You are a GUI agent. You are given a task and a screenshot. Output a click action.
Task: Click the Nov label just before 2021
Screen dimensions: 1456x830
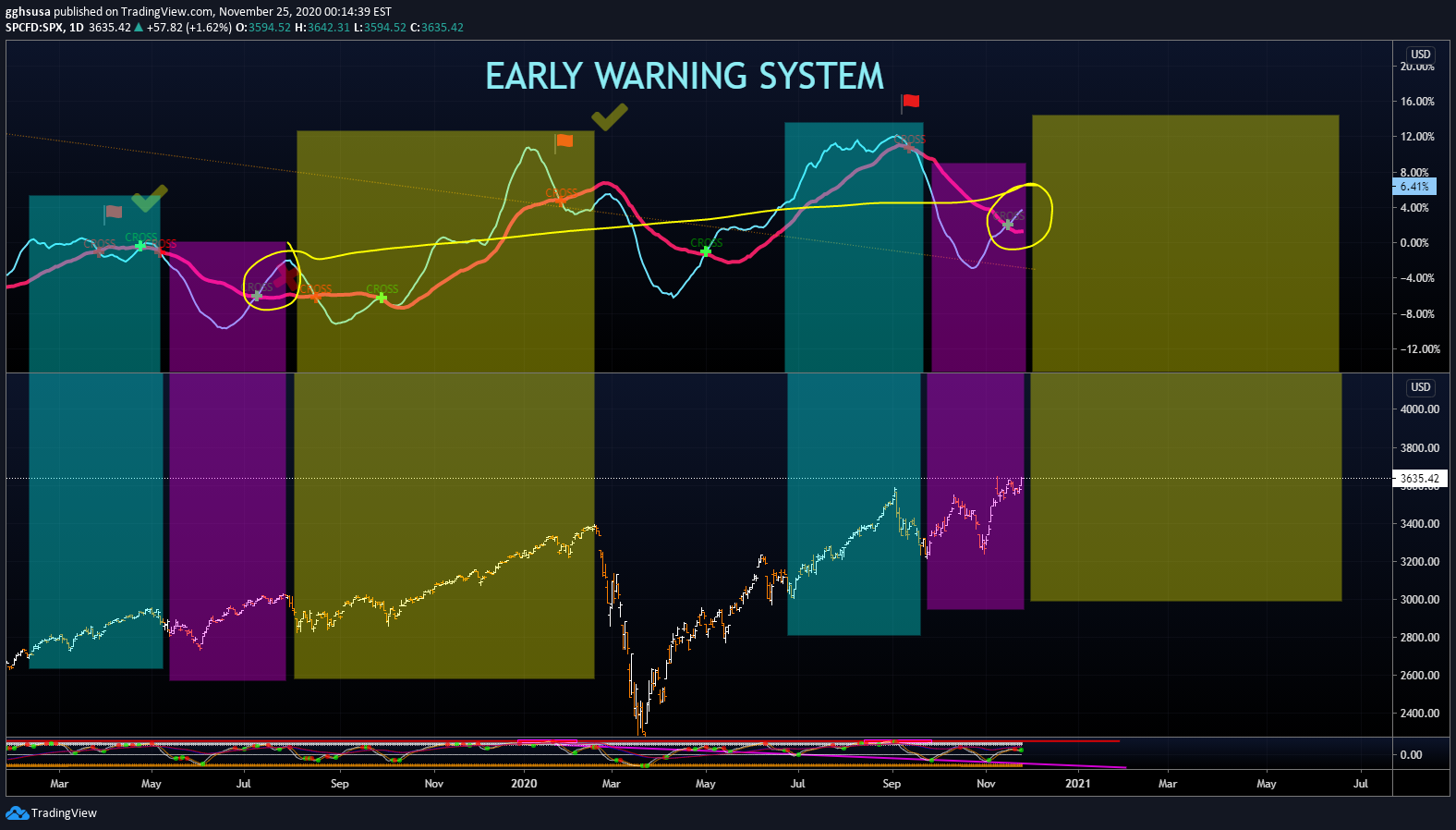click(x=986, y=784)
